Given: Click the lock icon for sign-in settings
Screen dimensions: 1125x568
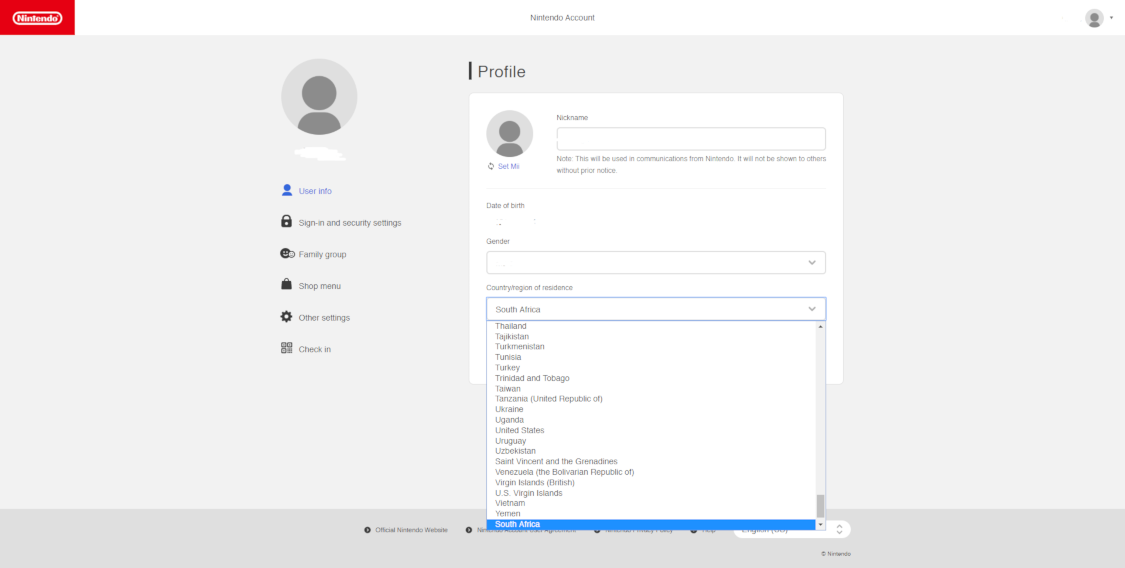Looking at the screenshot, I should coord(286,222).
